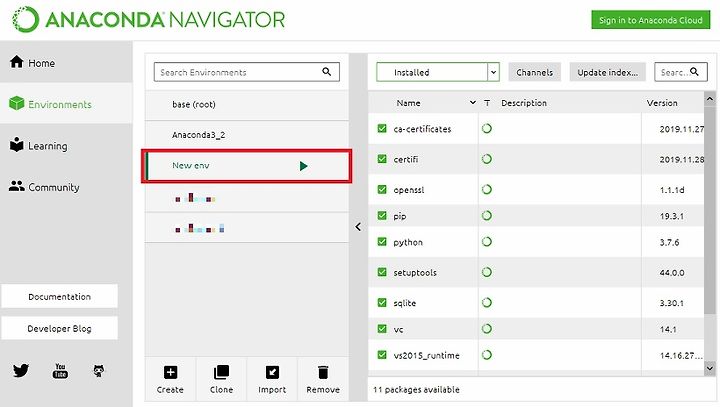Open the Home page
The width and height of the screenshot is (720, 407).
point(66,62)
